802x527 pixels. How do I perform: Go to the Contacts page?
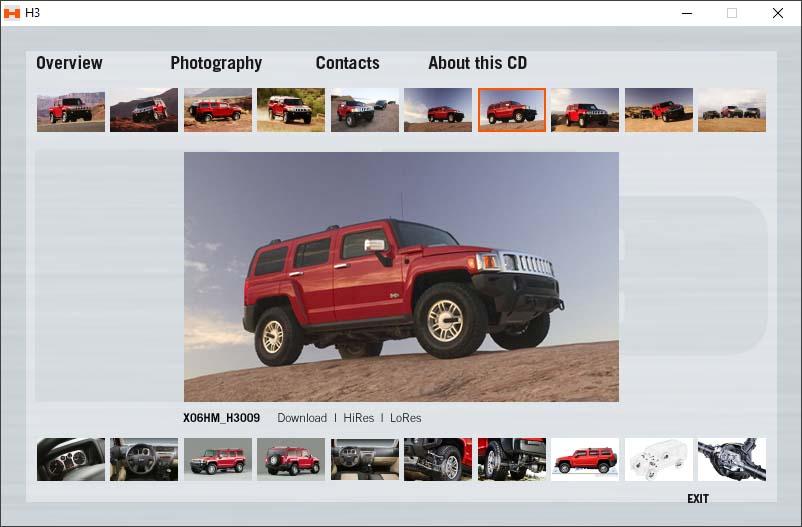347,63
